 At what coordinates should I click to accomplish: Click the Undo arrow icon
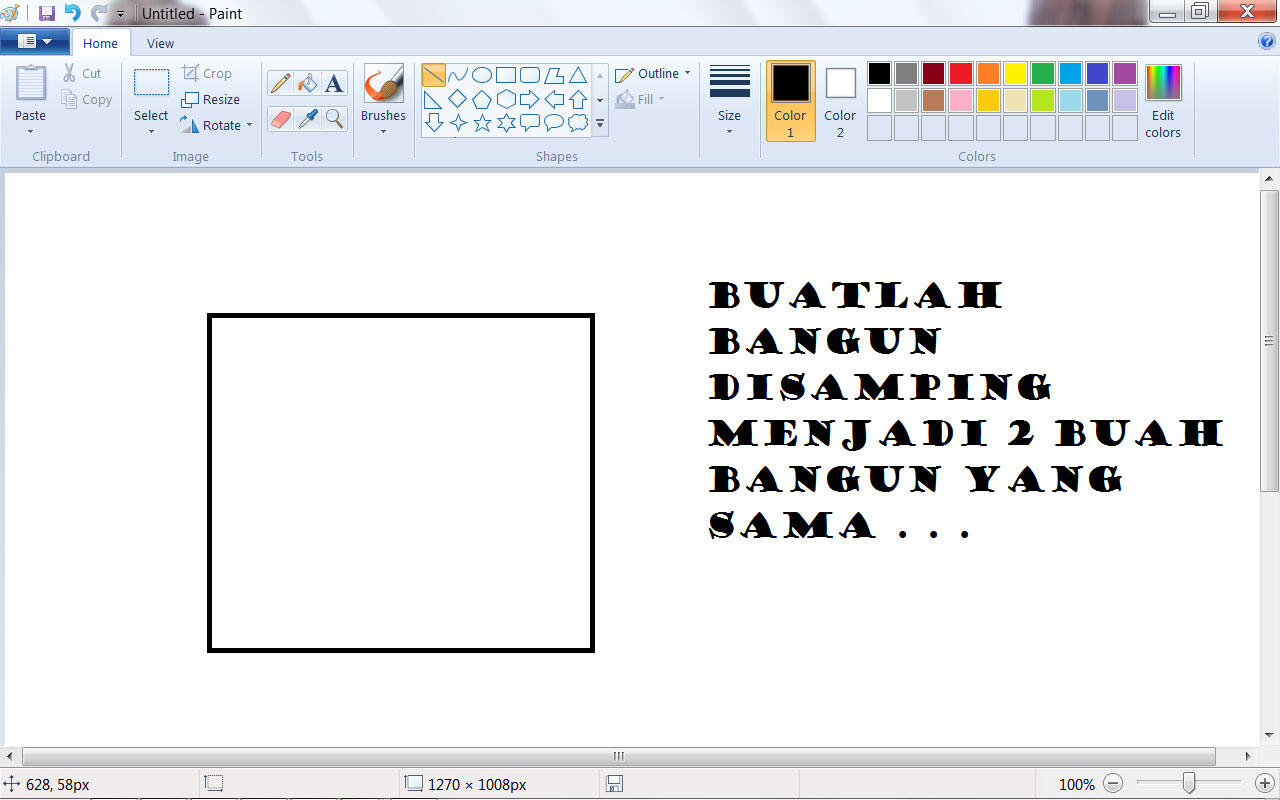(x=72, y=13)
